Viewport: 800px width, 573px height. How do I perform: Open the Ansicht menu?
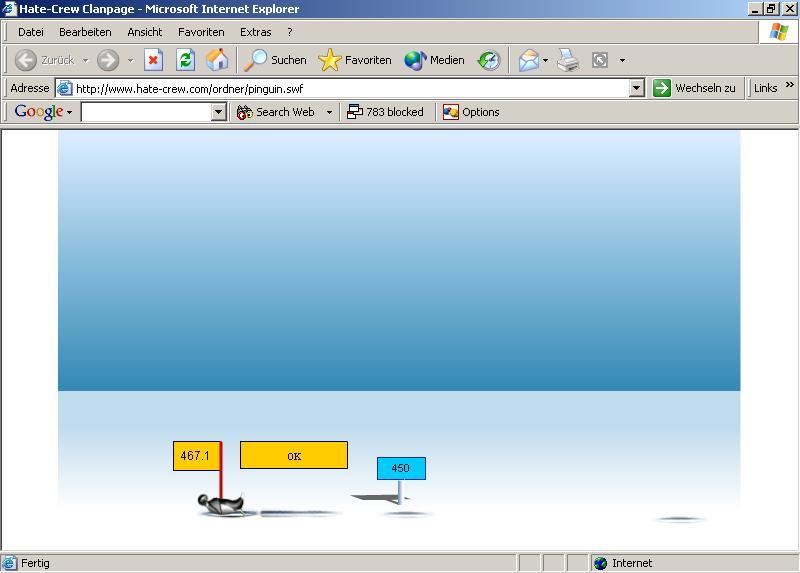(x=145, y=32)
